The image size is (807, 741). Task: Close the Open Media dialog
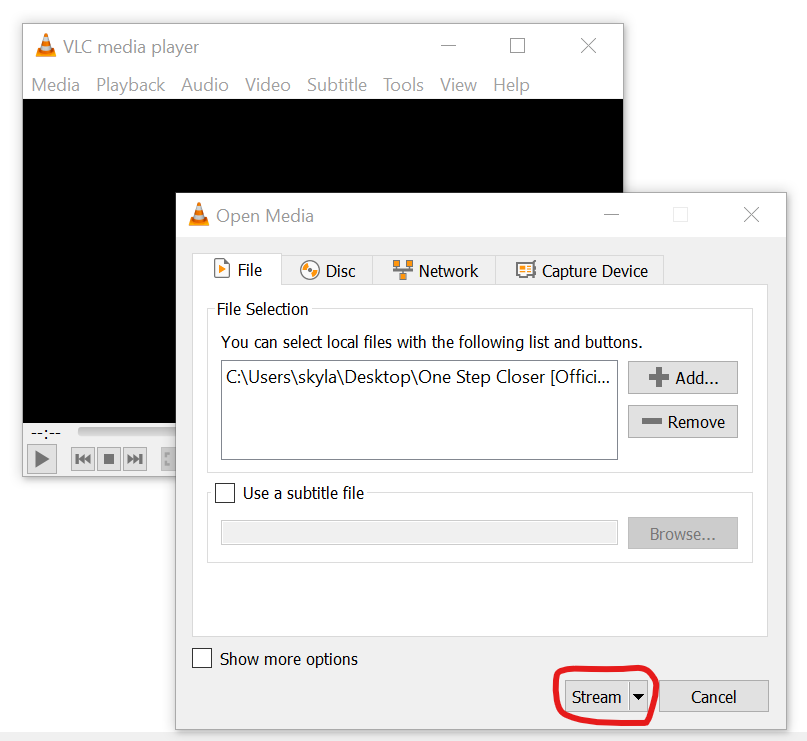(751, 215)
